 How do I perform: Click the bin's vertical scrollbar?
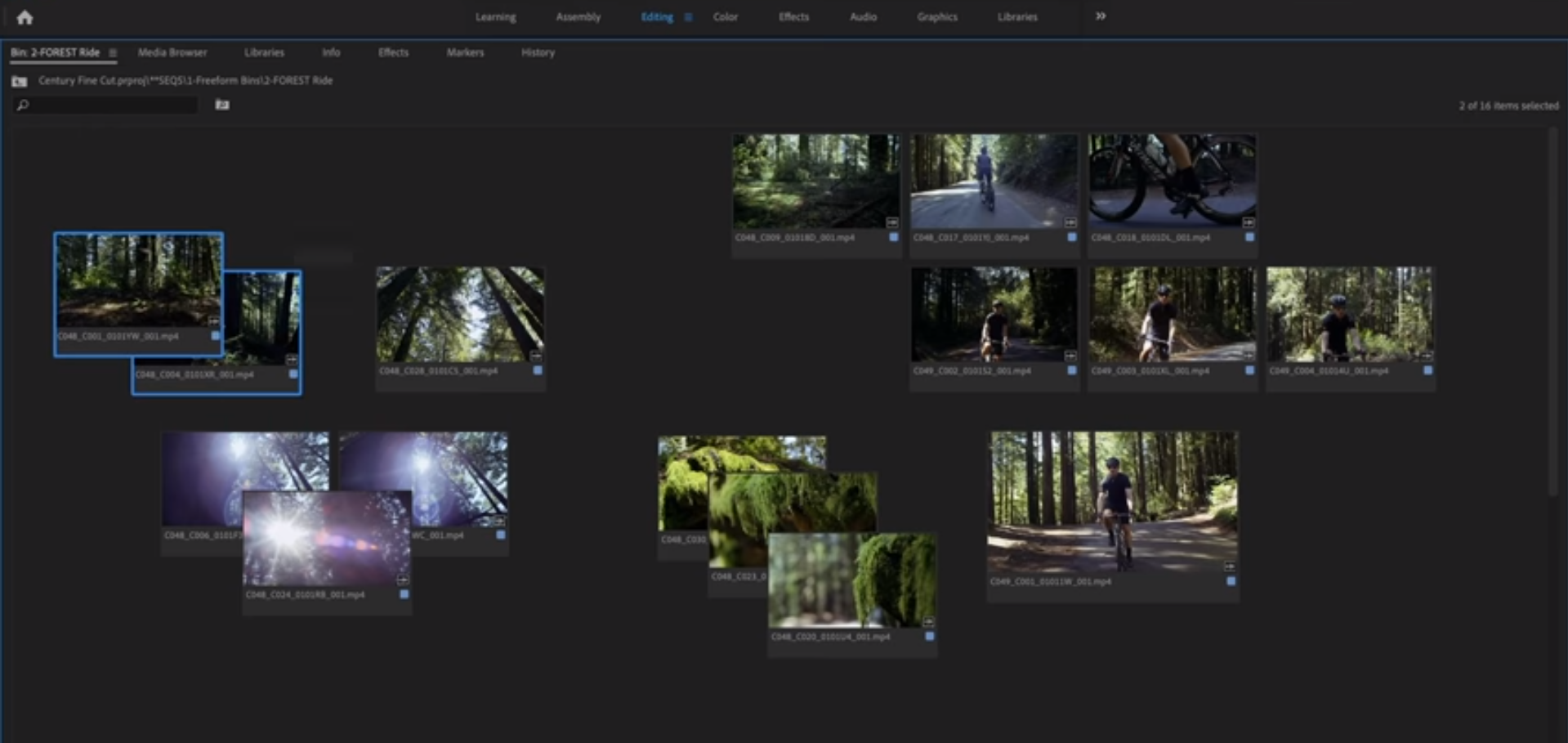pyautogui.click(x=1553, y=311)
